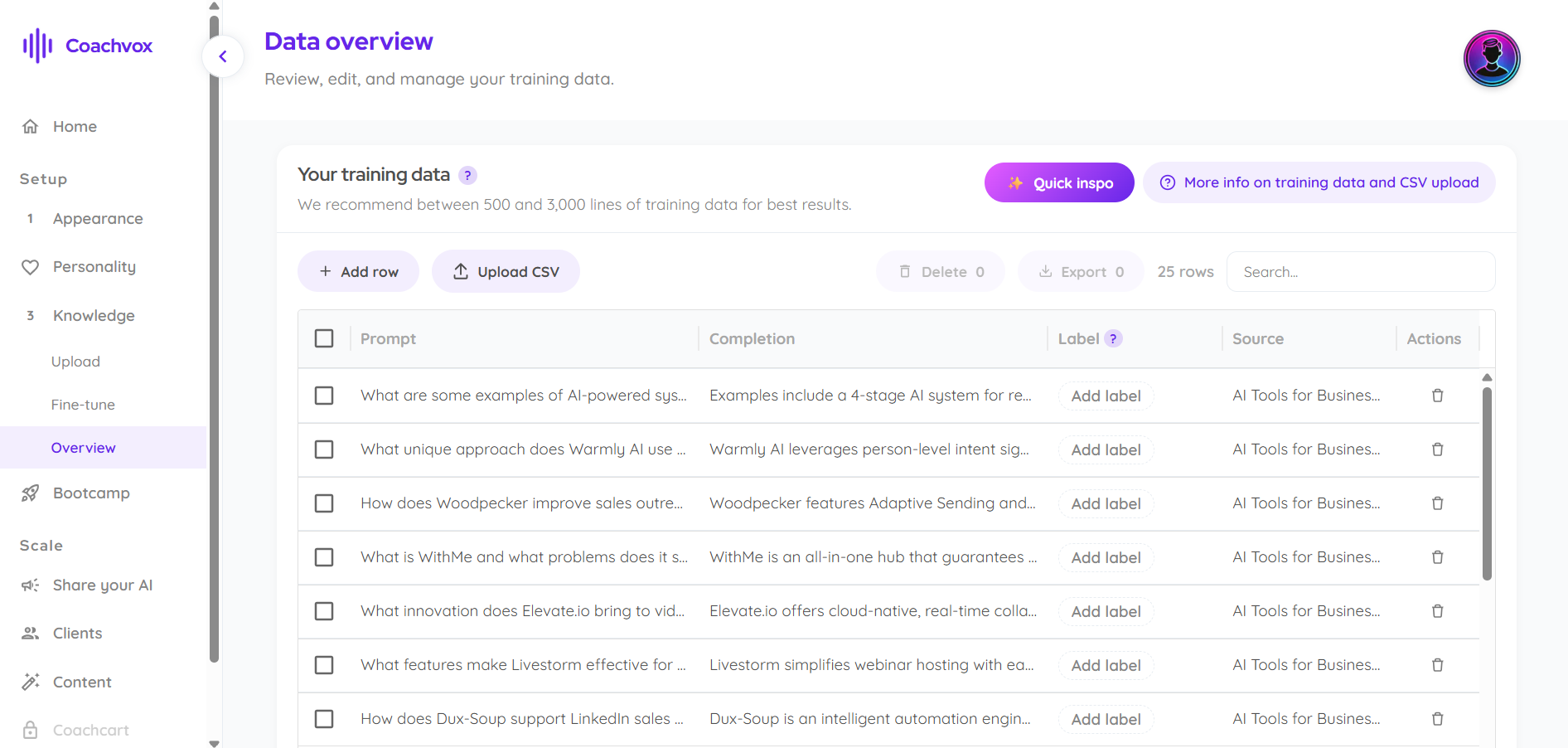
Task: Add label to Livestorm row
Action: pos(1106,665)
